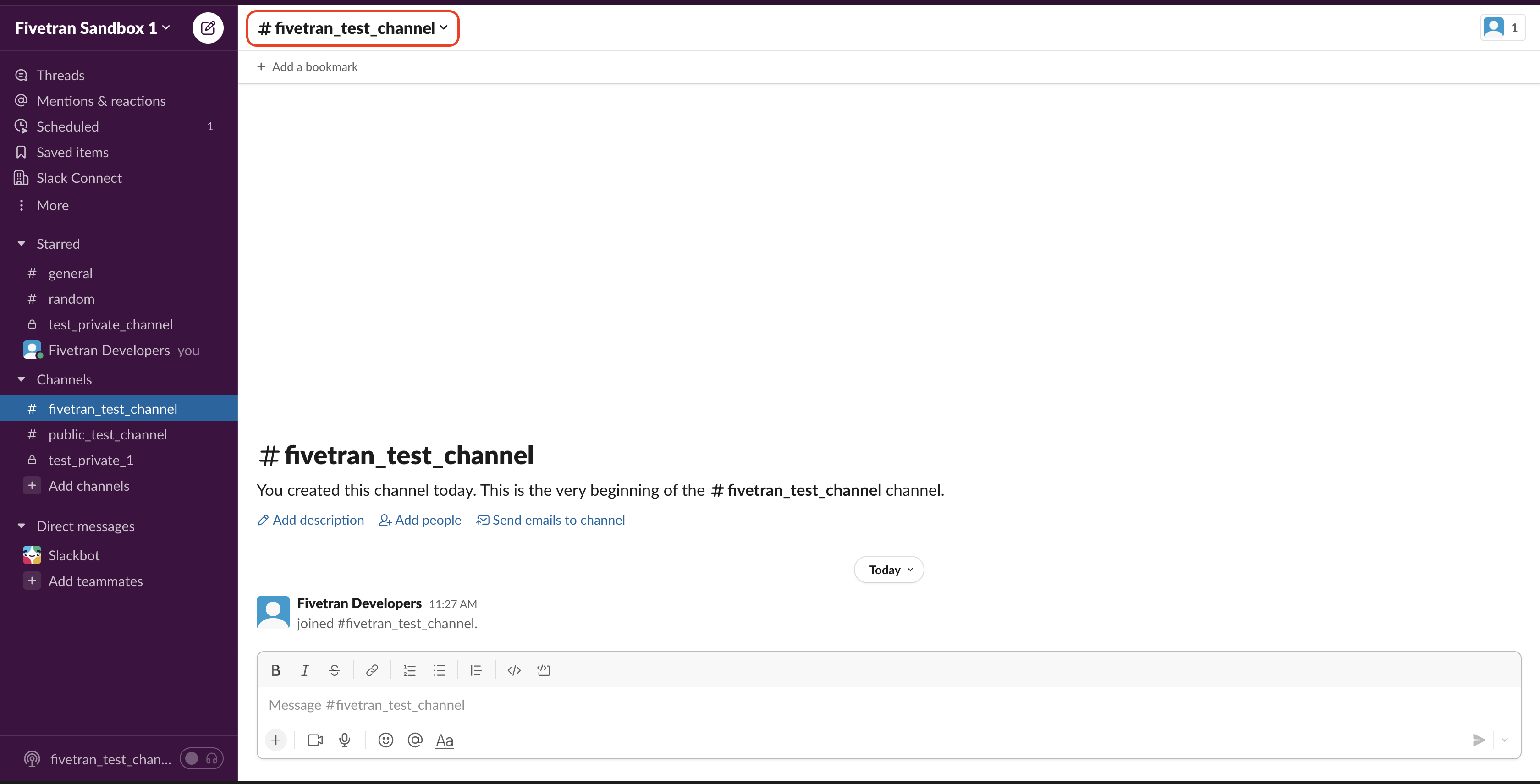Viewport: 1540px width, 784px height.
Task: Click the send message arrow
Action: (1479, 740)
